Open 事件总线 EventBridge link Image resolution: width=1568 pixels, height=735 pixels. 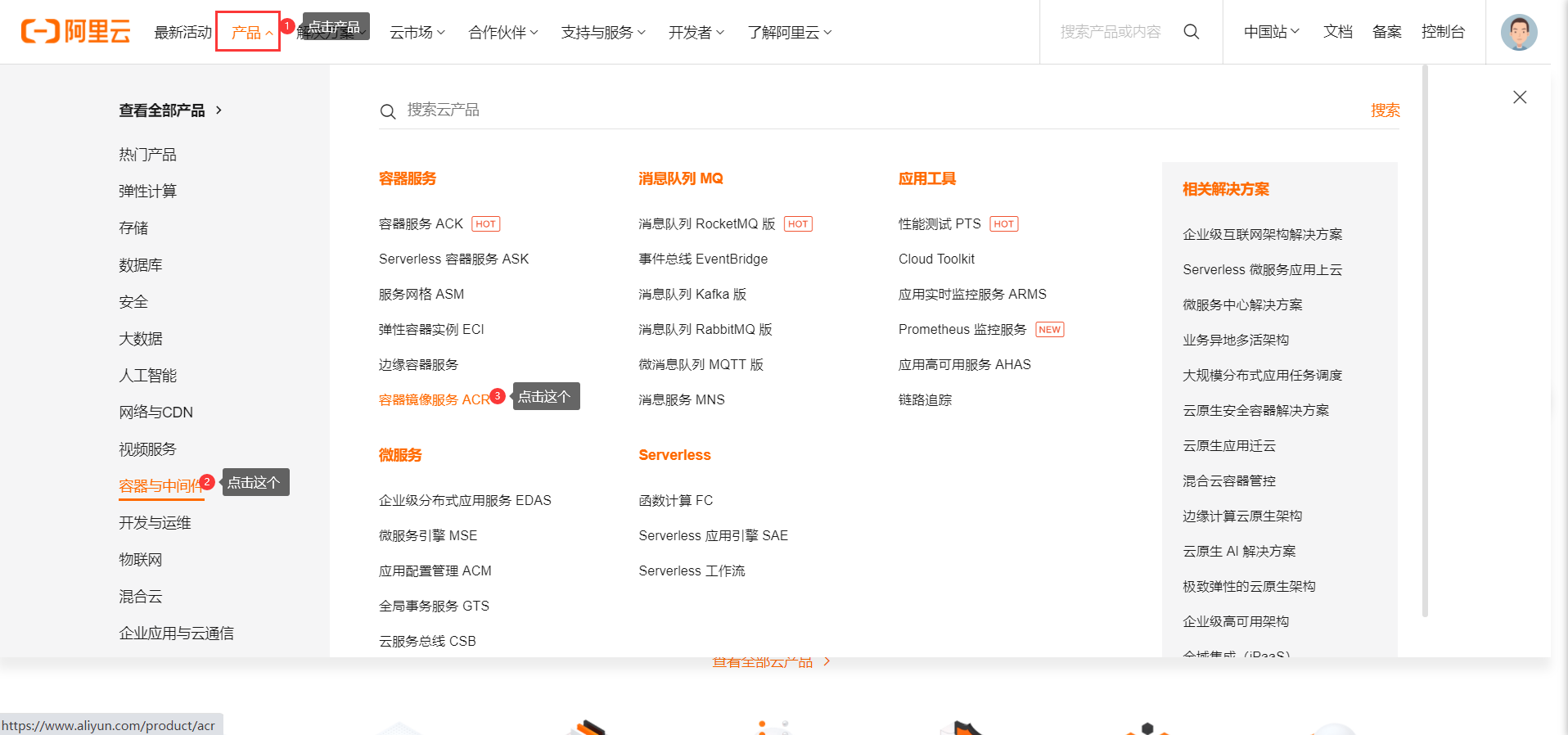(x=703, y=259)
